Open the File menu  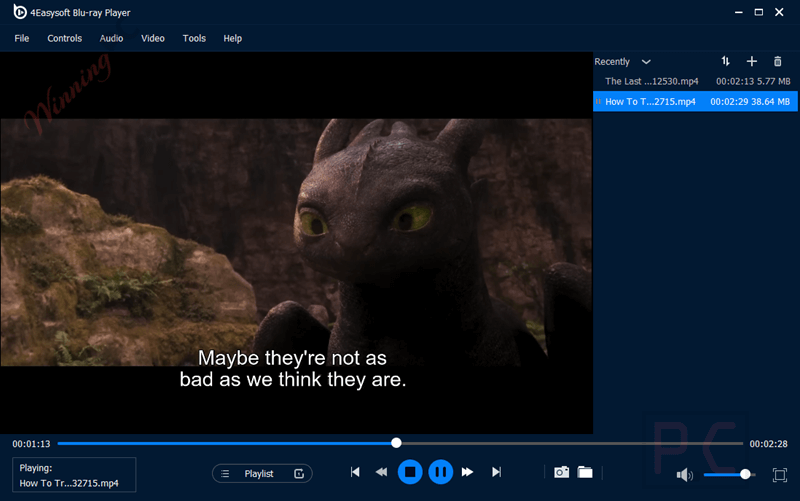pos(21,38)
